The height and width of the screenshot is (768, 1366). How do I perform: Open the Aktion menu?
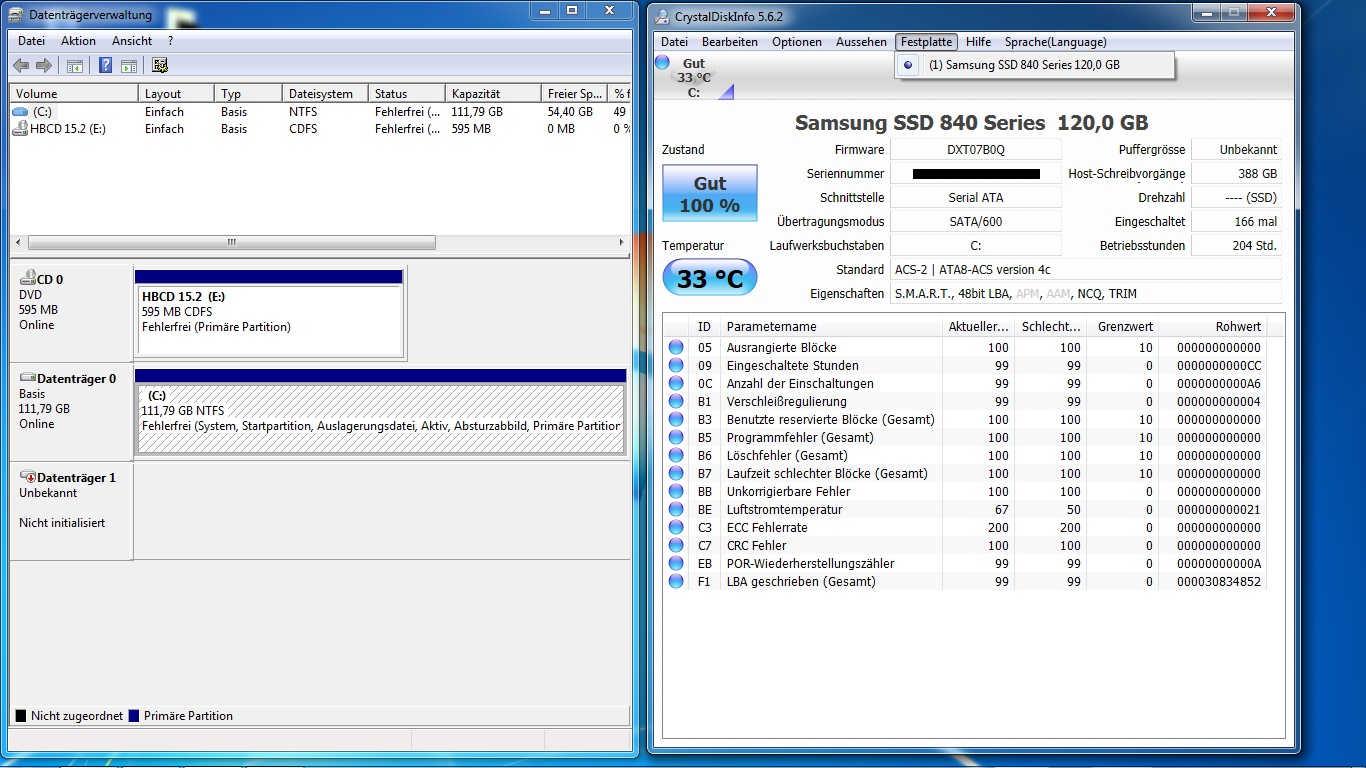pos(78,41)
